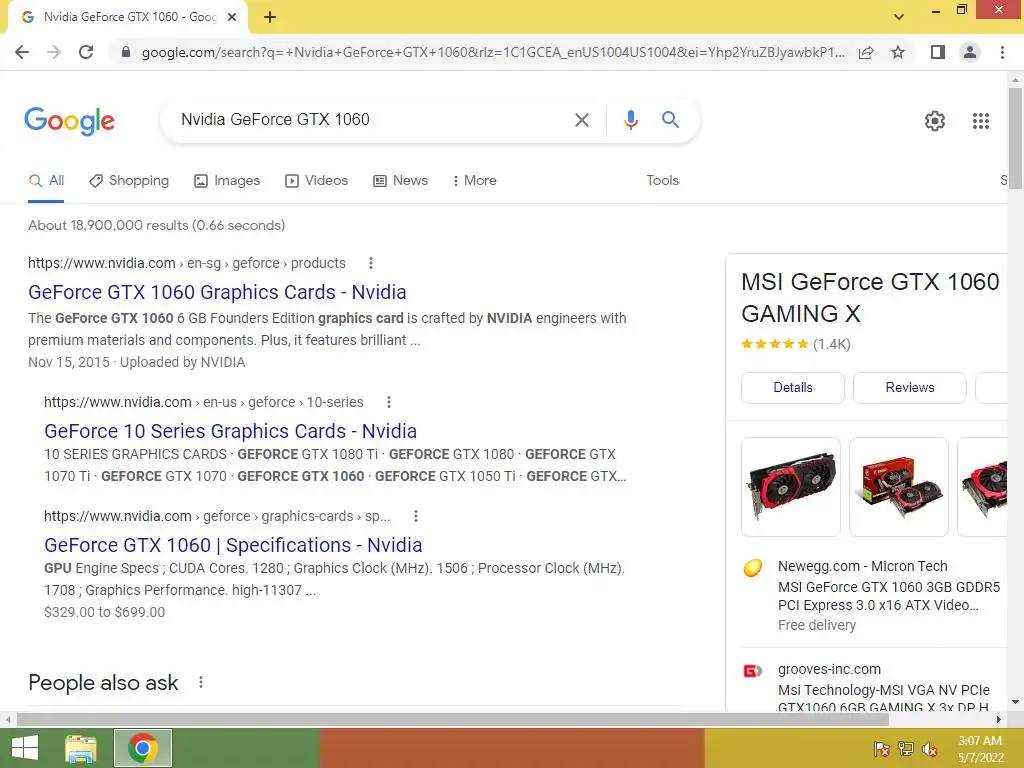View first MSI graphics card thumbnail
The width and height of the screenshot is (1024, 768).
[791, 487]
